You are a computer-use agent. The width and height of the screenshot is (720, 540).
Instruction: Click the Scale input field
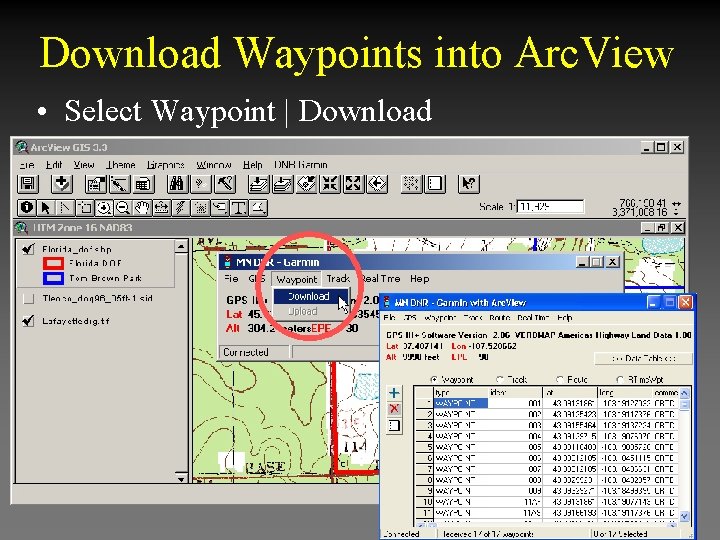(x=550, y=207)
